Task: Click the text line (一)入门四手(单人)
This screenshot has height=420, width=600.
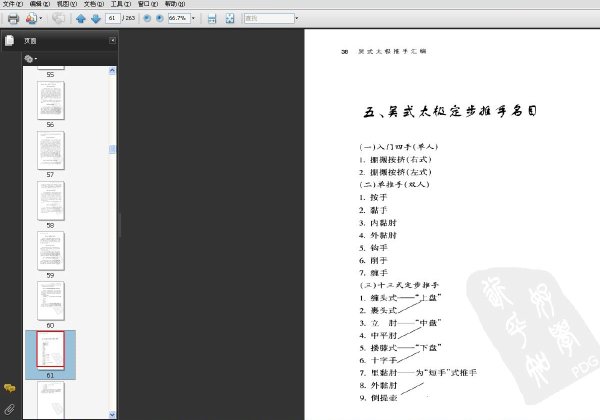Action: point(398,147)
